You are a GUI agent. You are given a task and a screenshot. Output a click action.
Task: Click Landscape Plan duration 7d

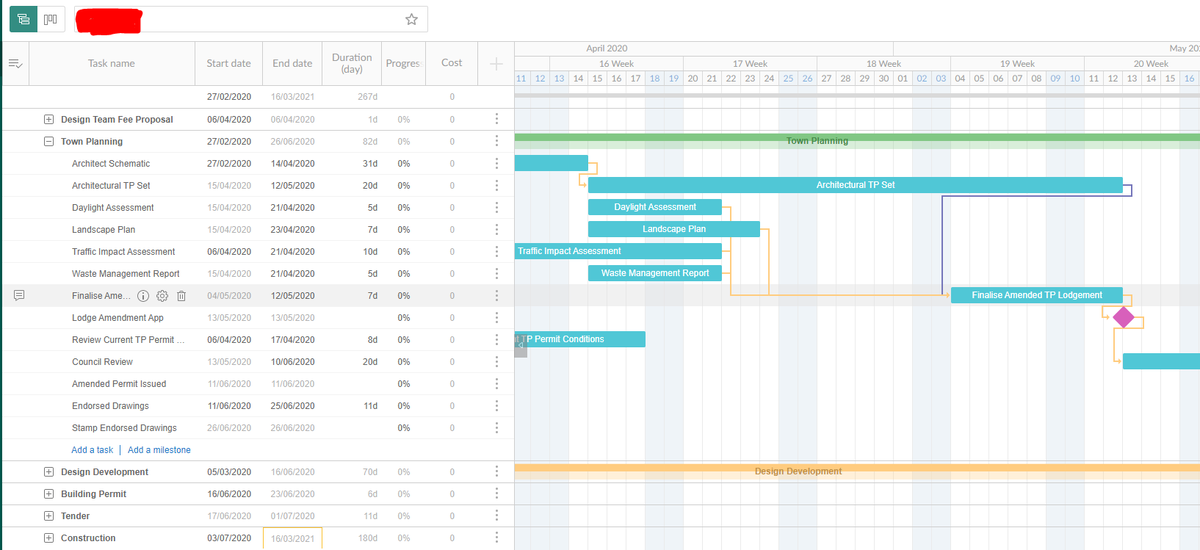[x=371, y=229]
